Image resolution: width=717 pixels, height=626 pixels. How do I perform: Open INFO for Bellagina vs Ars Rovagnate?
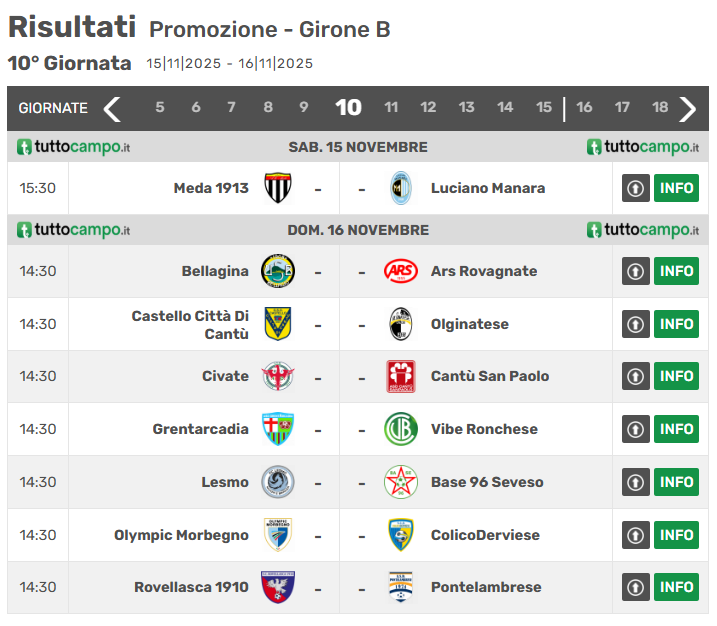pyautogui.click(x=676, y=271)
